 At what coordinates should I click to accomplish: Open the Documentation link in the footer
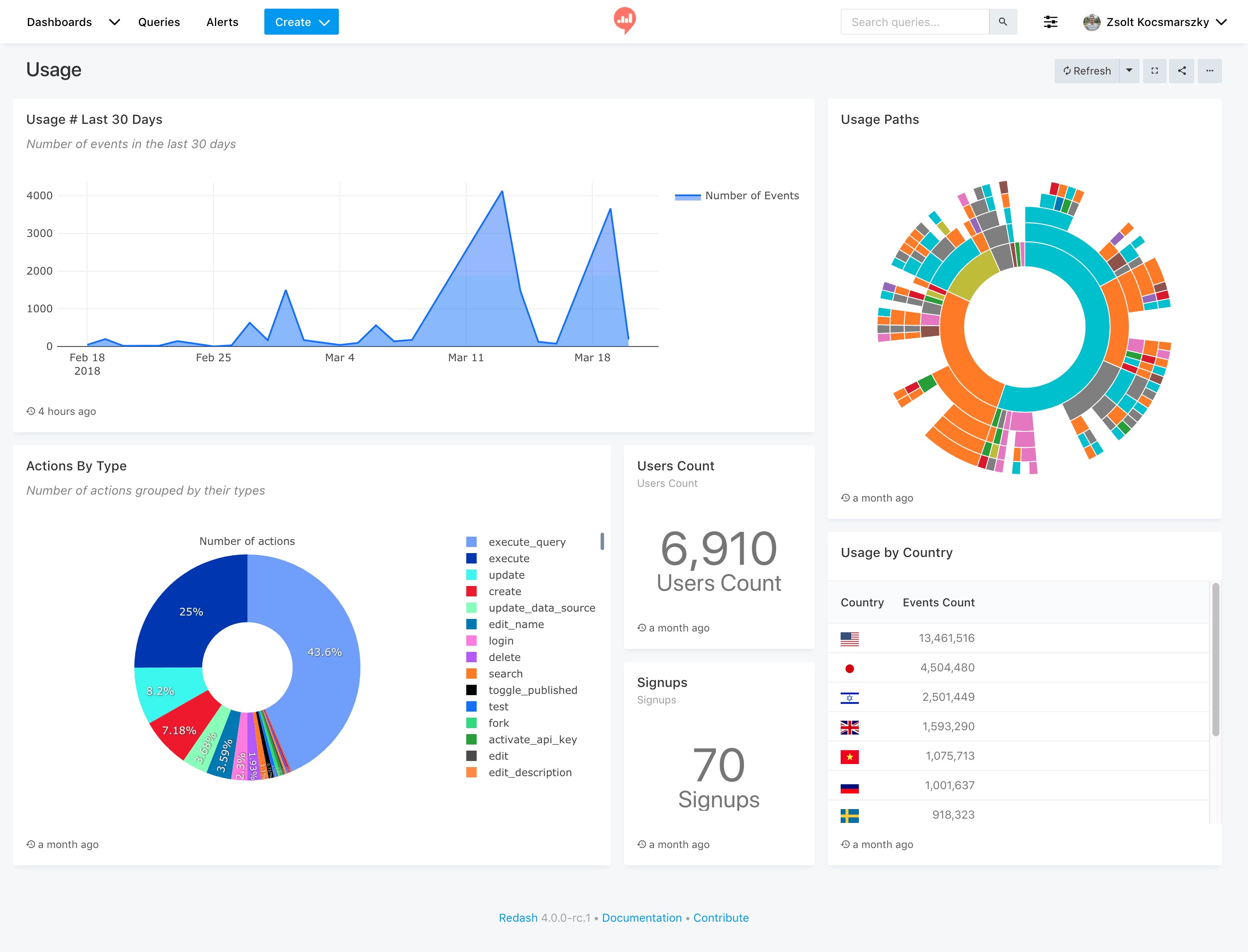641,917
